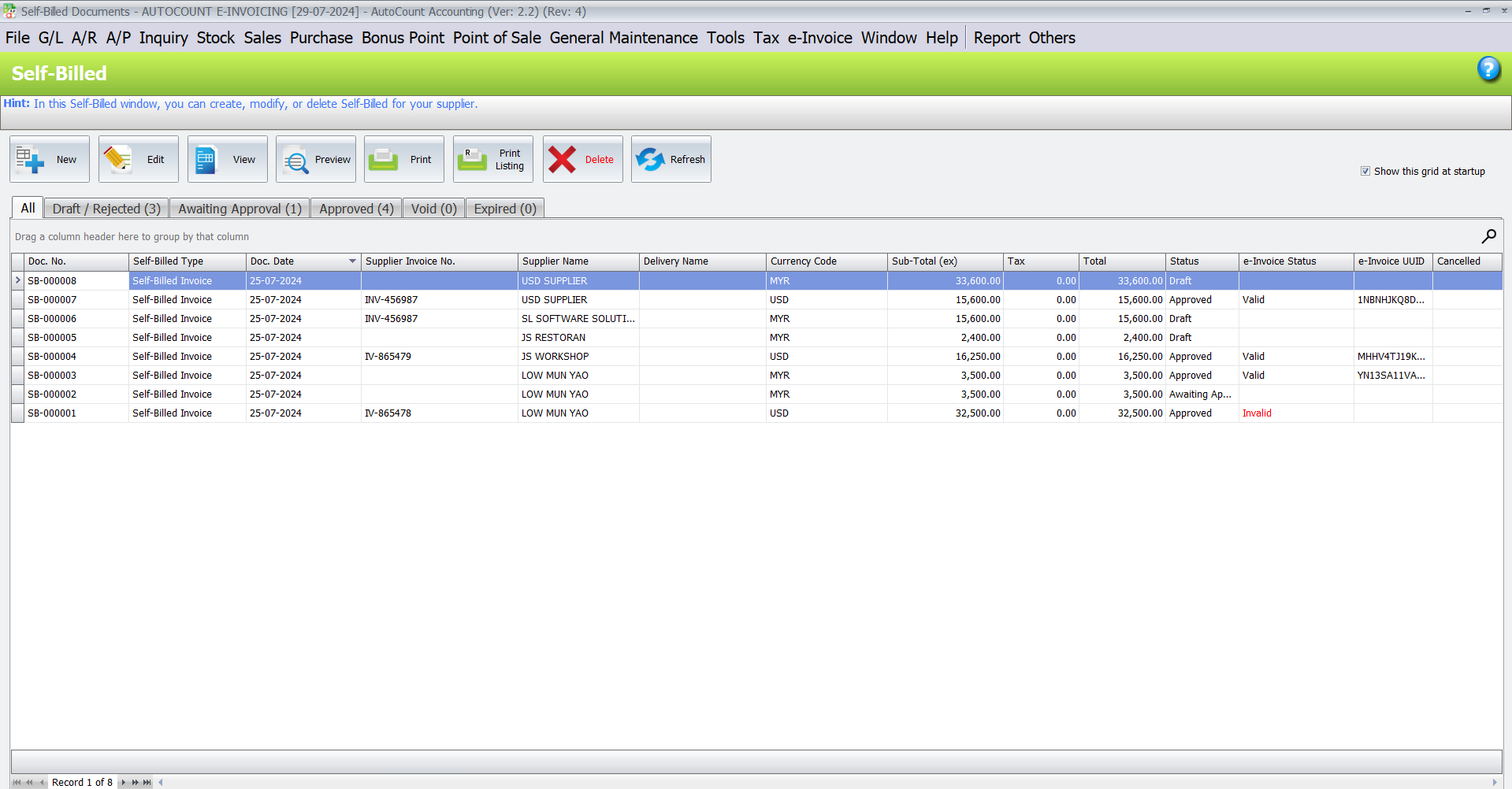Refresh the document grid
1512x789 pixels.
[x=671, y=158]
